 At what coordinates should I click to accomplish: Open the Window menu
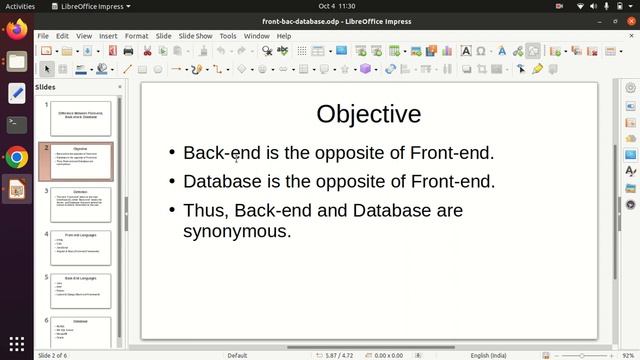256,36
